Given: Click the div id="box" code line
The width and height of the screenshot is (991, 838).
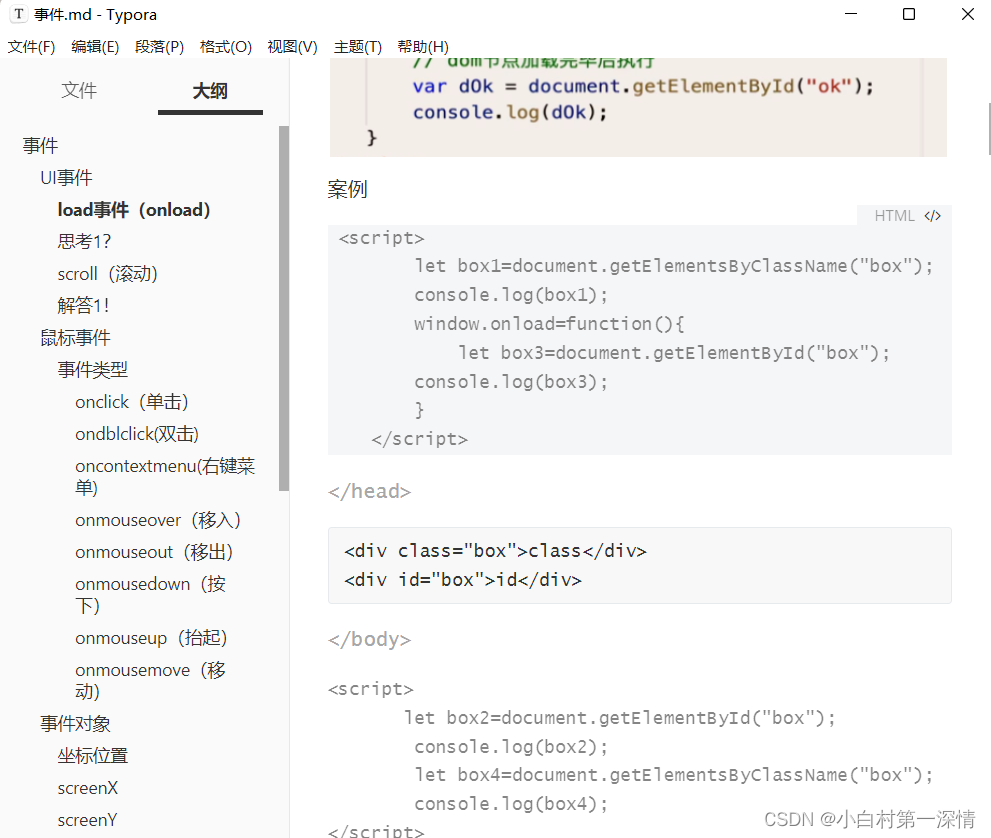Looking at the screenshot, I should click(x=463, y=580).
